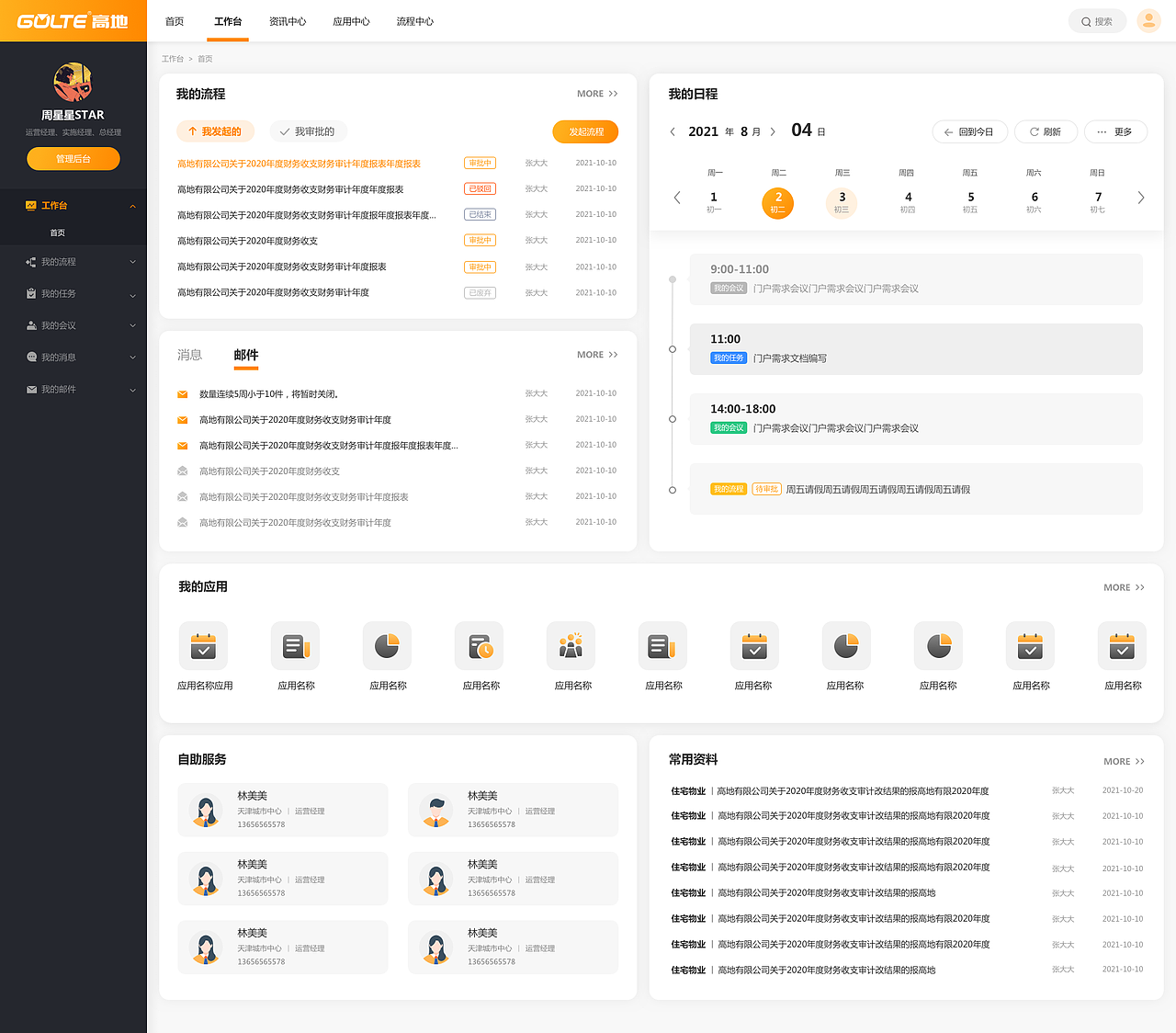
Task: Open the 9:00-11:00 meeting entry
Action: point(916,279)
